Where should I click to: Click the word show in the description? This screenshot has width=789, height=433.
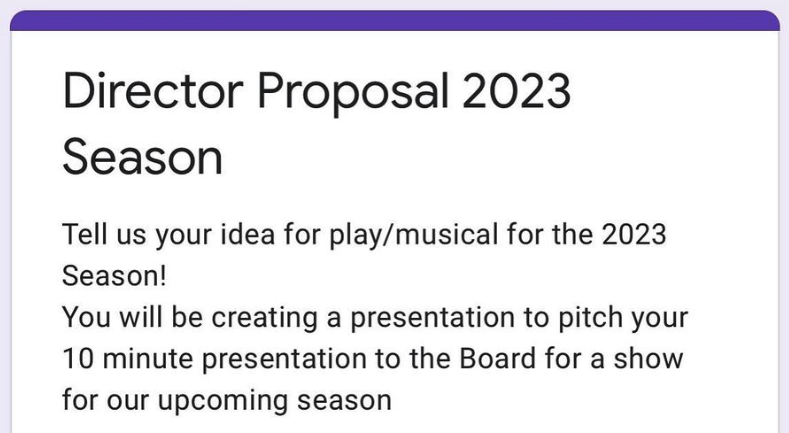click(648, 359)
